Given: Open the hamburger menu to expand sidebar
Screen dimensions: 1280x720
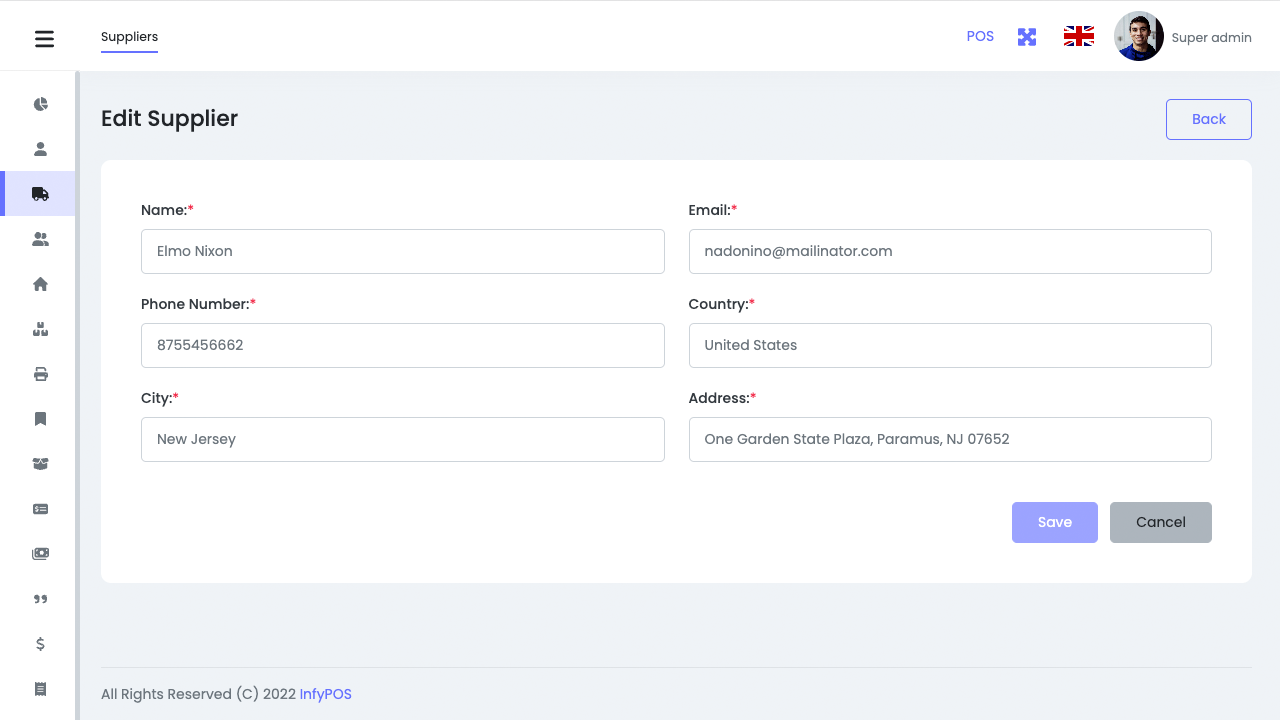Looking at the screenshot, I should [x=44, y=39].
